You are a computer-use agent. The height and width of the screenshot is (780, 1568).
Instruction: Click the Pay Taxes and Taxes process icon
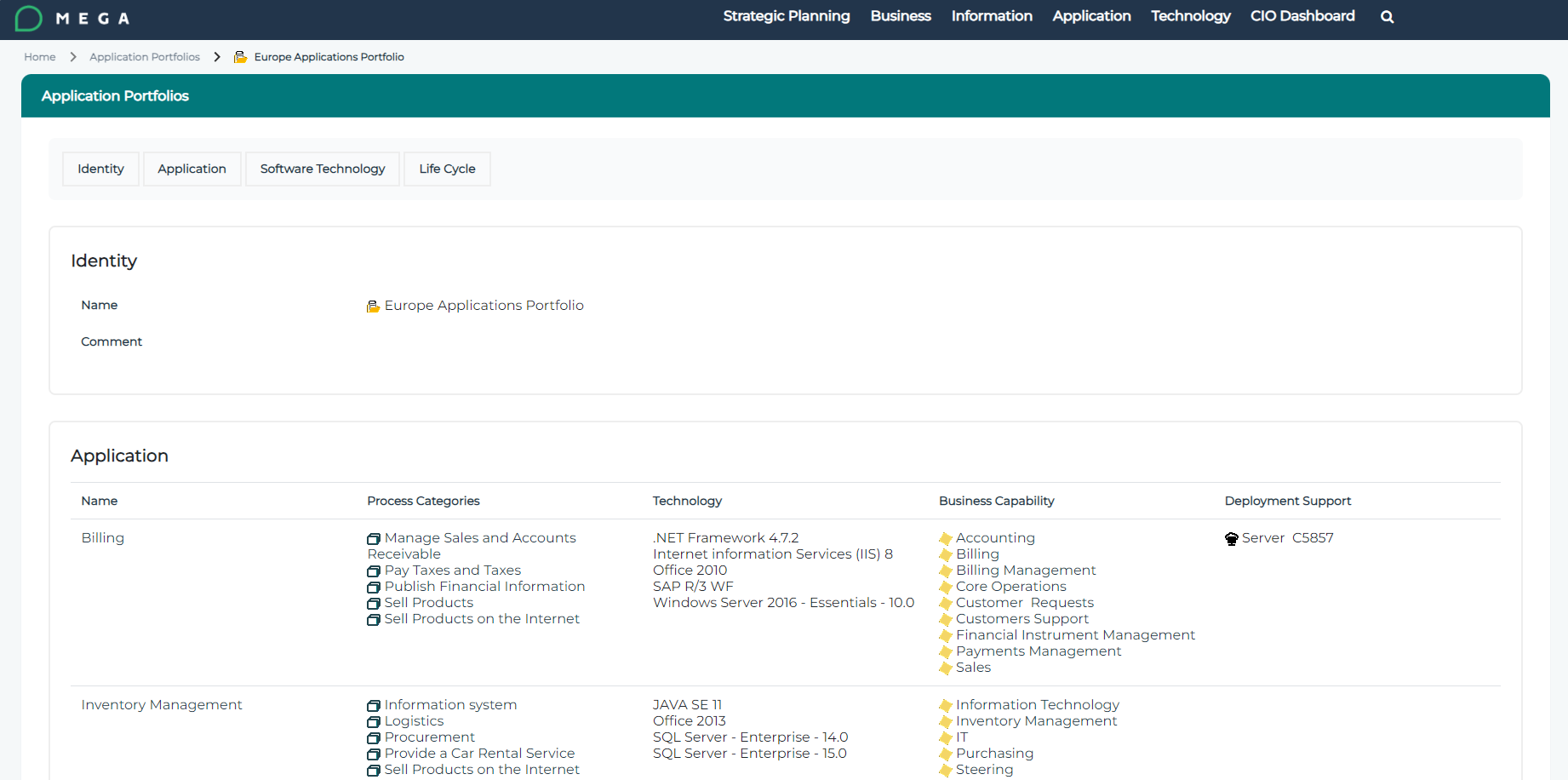point(374,571)
